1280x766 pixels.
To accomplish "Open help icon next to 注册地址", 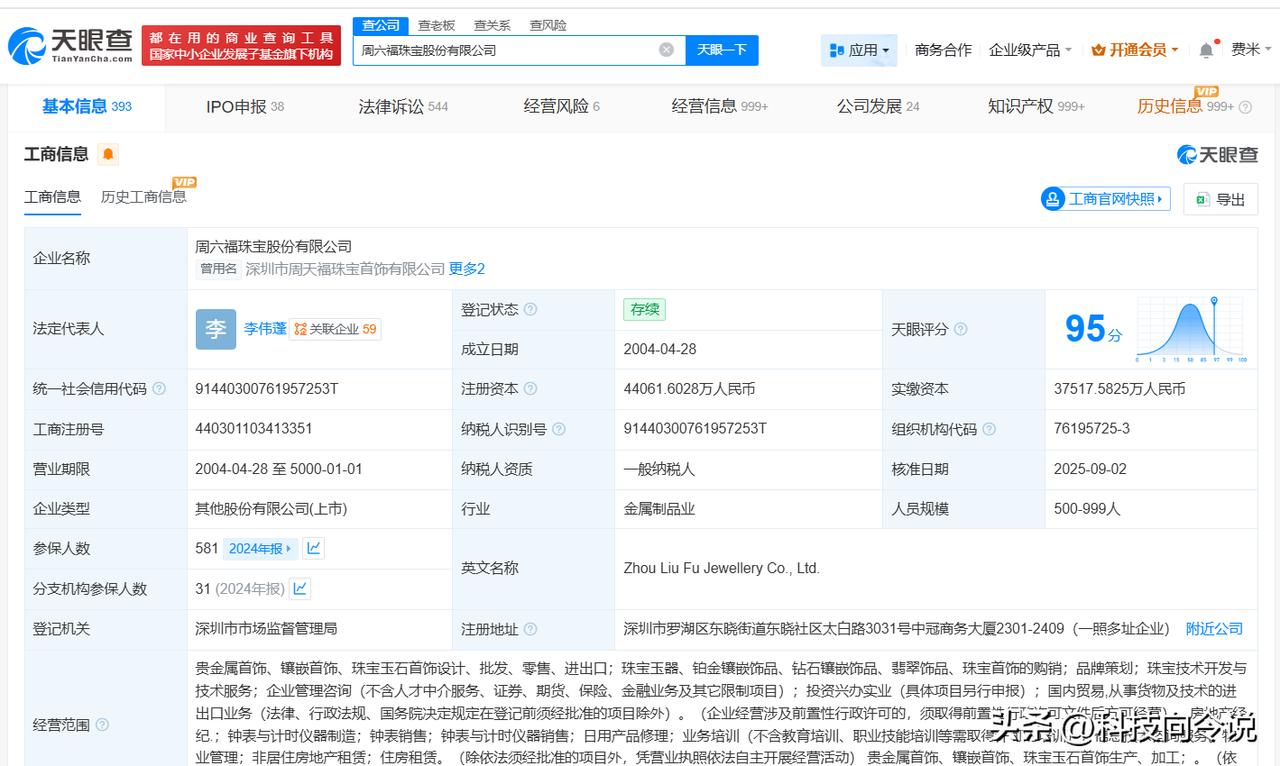I will point(530,629).
